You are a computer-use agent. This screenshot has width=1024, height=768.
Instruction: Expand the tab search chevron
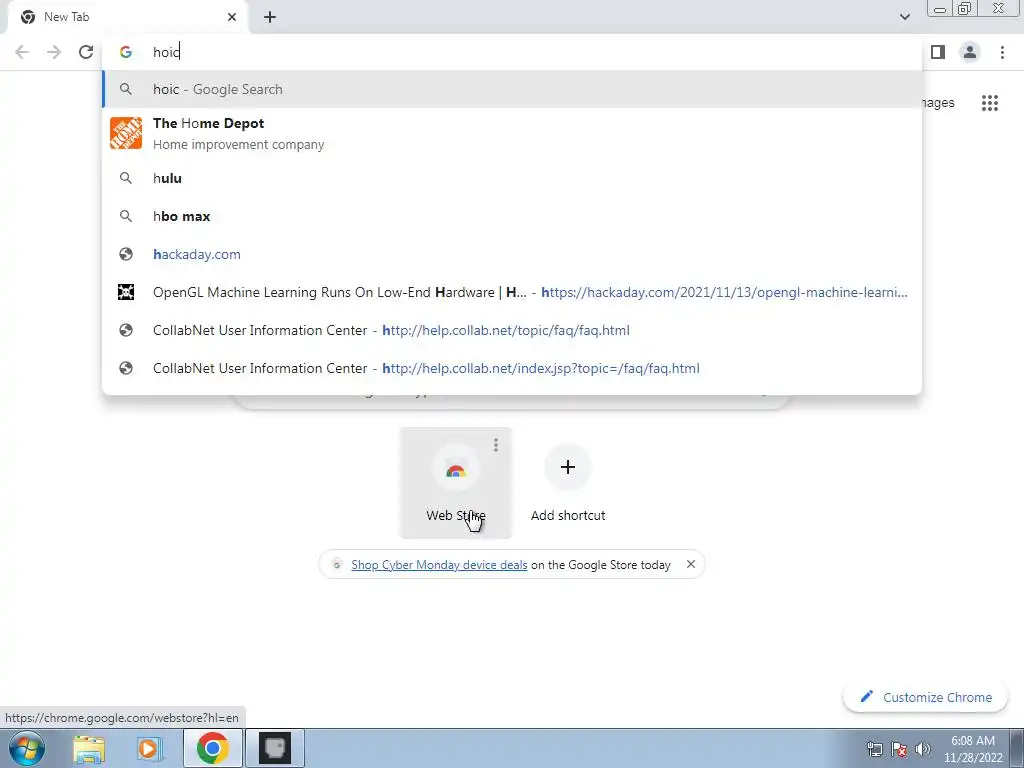click(x=904, y=17)
